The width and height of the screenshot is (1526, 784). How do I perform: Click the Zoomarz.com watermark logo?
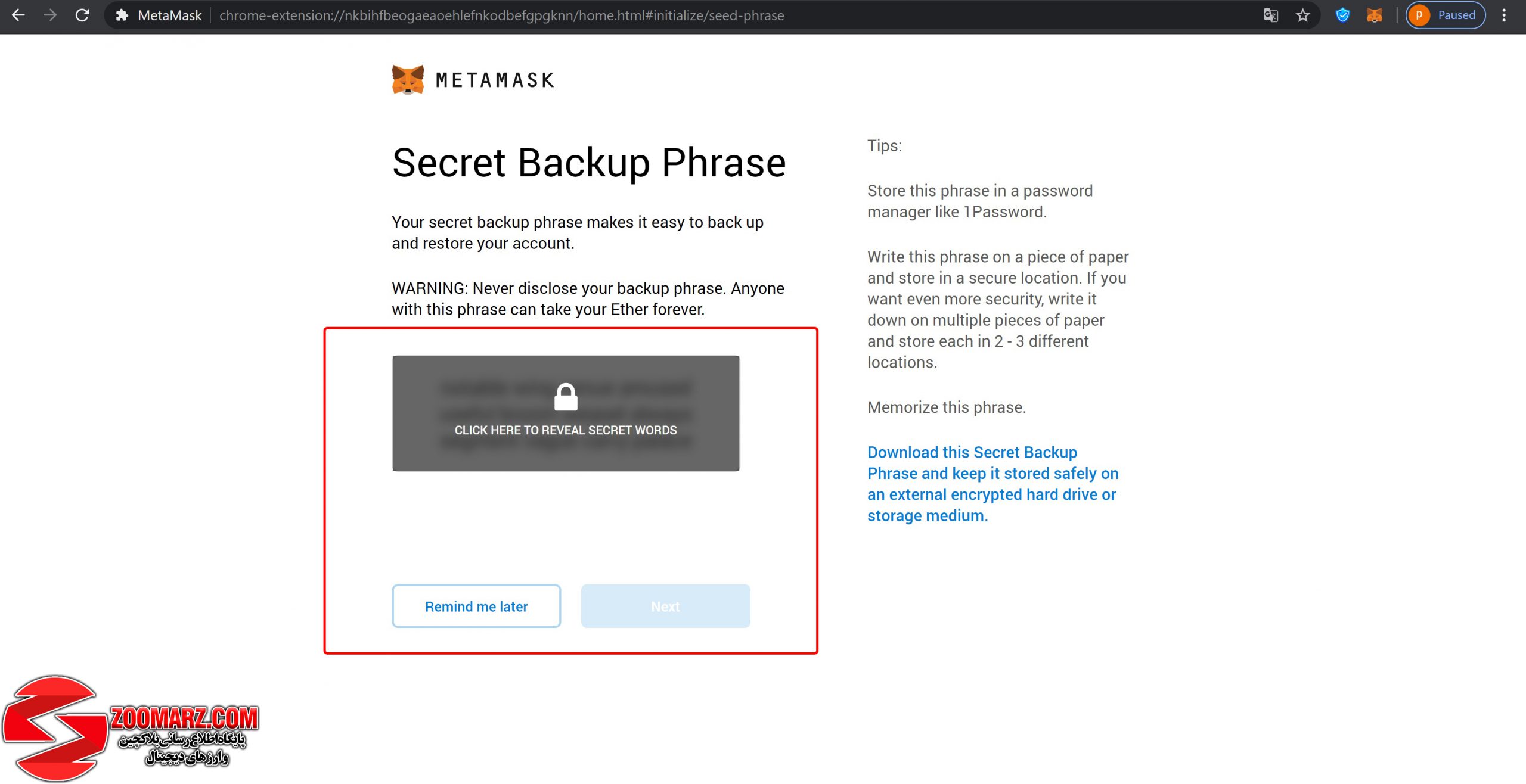130,728
